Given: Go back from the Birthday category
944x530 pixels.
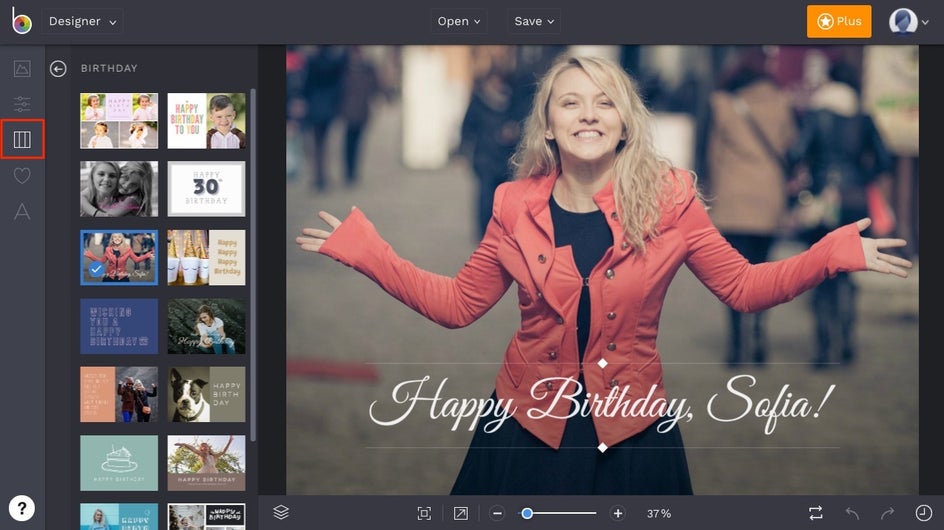Looking at the screenshot, I should click(58, 69).
